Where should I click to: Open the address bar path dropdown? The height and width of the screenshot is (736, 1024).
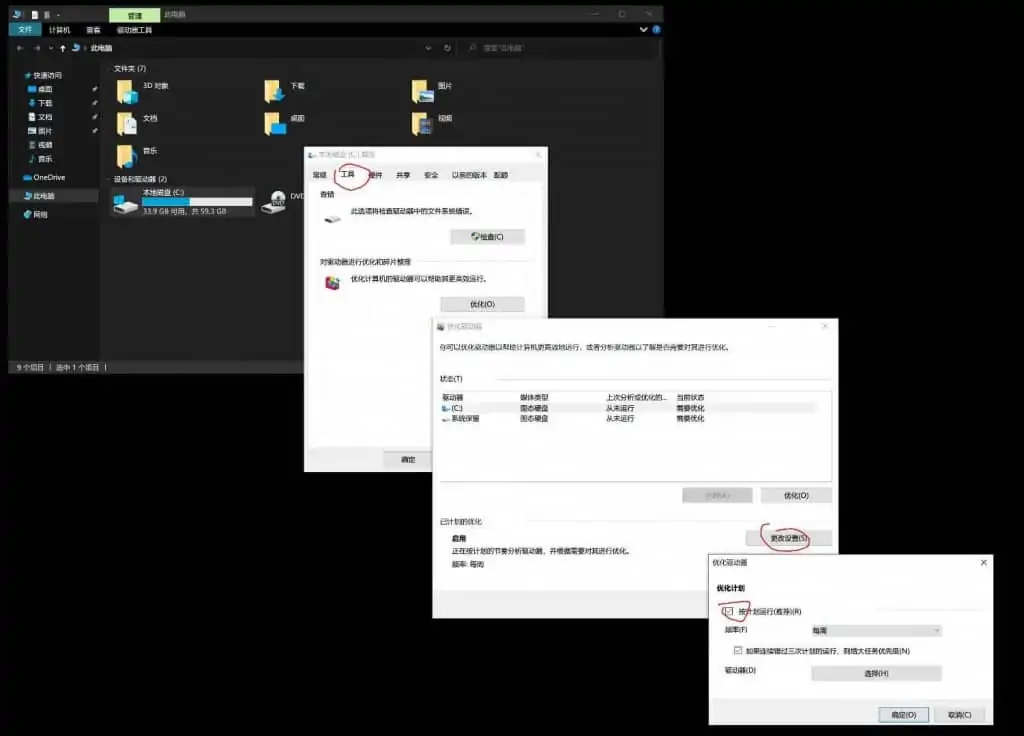pos(430,47)
